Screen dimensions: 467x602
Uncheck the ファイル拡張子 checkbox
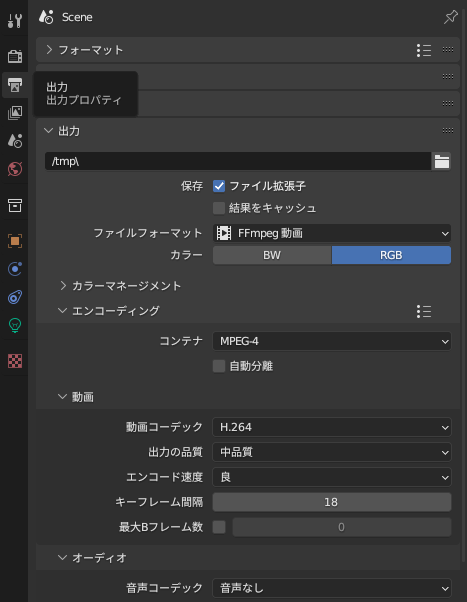pyautogui.click(x=219, y=186)
